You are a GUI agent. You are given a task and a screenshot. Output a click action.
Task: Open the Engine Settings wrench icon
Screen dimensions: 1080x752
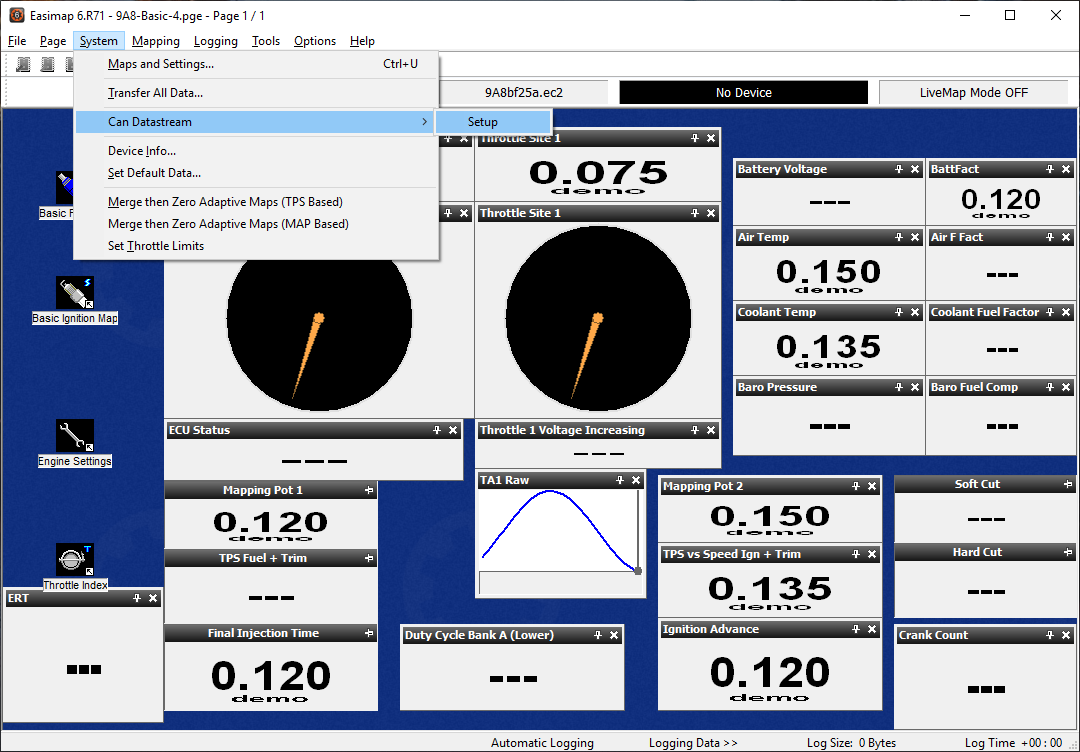75,436
